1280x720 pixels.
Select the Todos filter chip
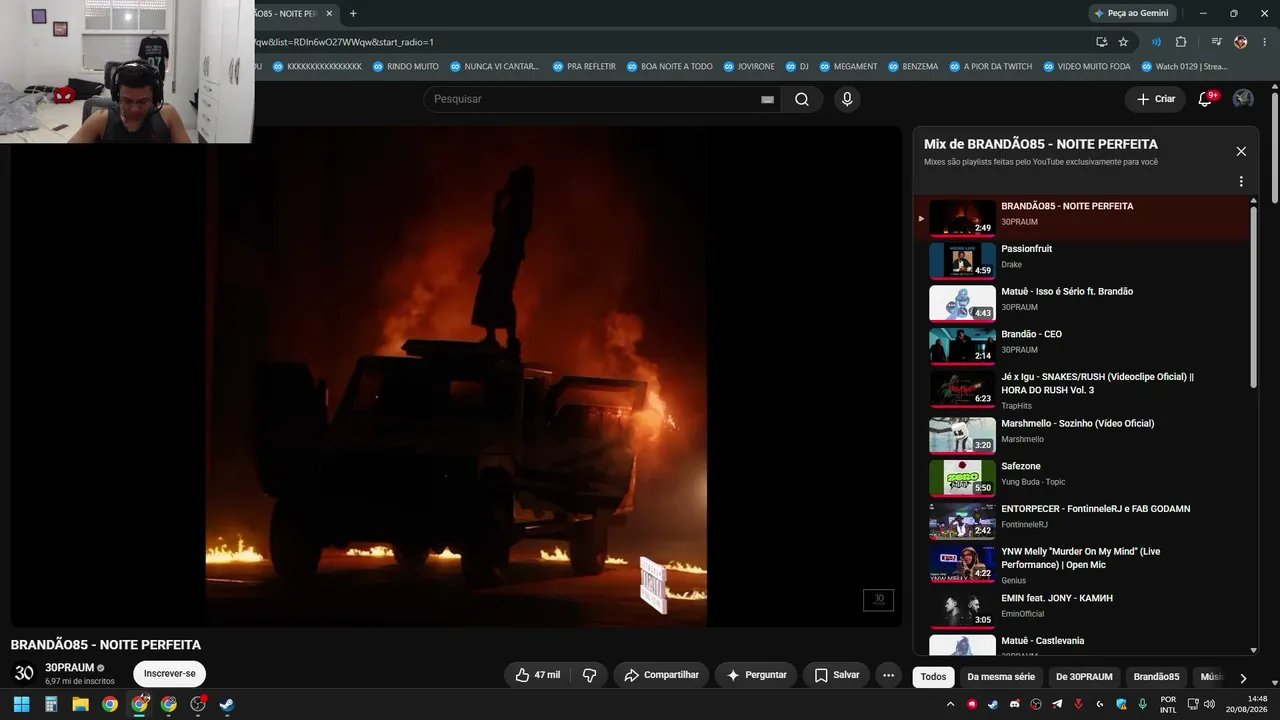click(x=933, y=677)
